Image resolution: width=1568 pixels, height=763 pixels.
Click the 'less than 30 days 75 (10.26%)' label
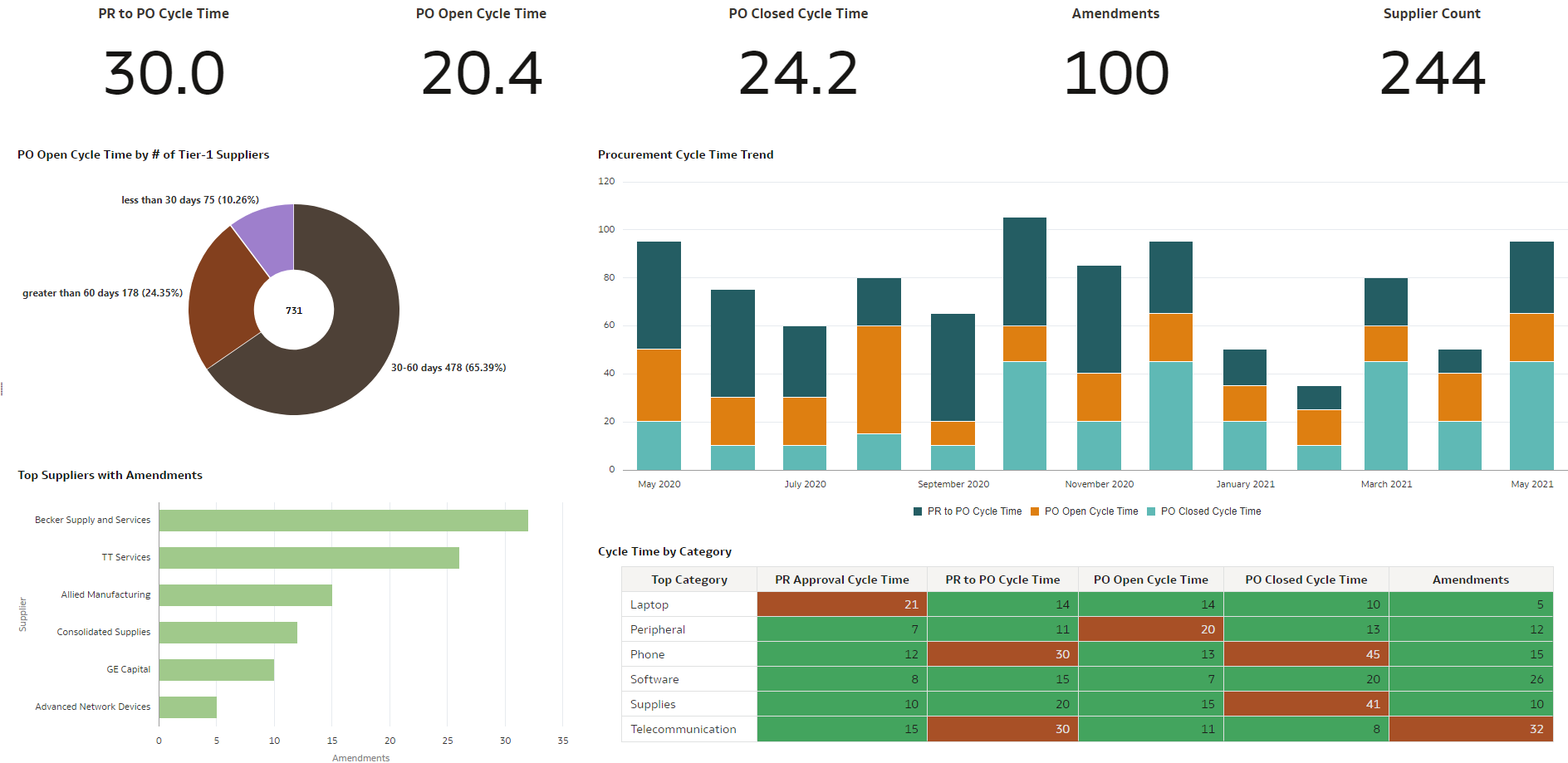pos(190,200)
